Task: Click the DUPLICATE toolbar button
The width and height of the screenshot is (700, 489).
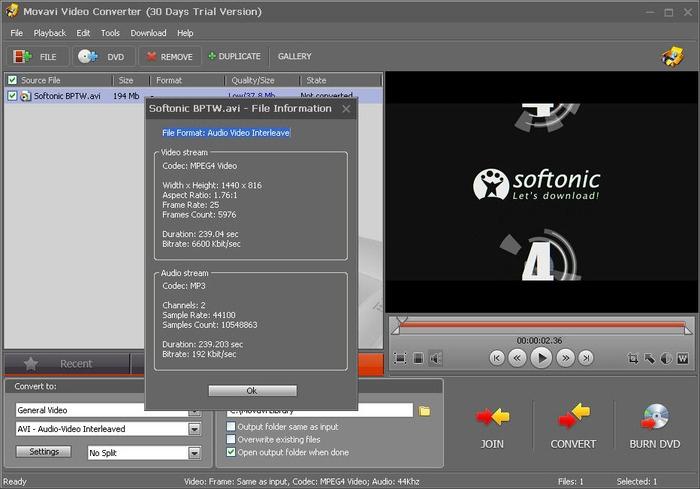Action: click(235, 56)
